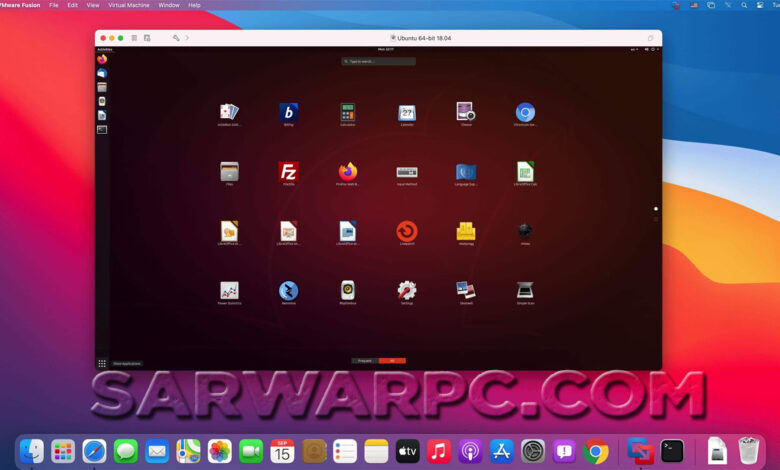Open the Ubuntu clock and notifications menu
The height and width of the screenshot is (470, 780).
(386, 49)
